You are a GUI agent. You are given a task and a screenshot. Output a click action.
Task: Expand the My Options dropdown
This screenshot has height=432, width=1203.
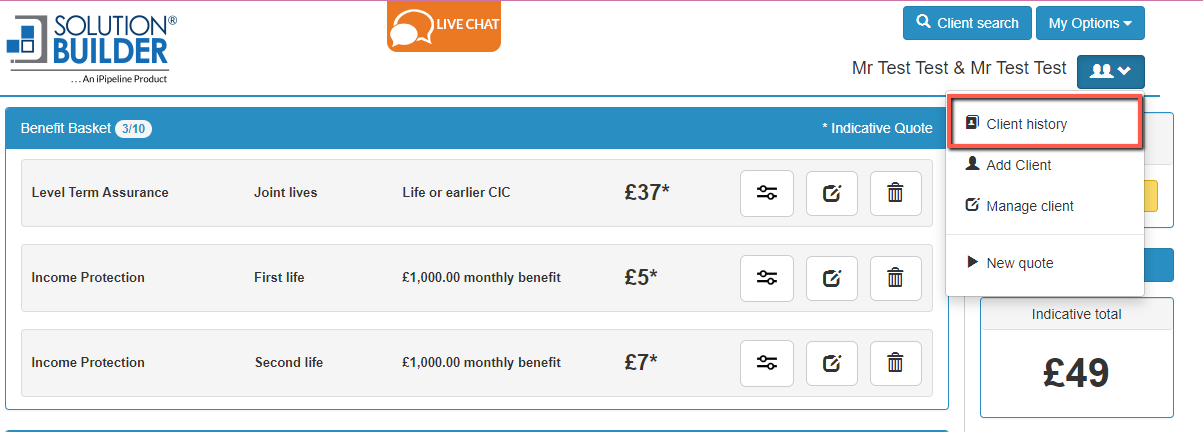point(1090,23)
